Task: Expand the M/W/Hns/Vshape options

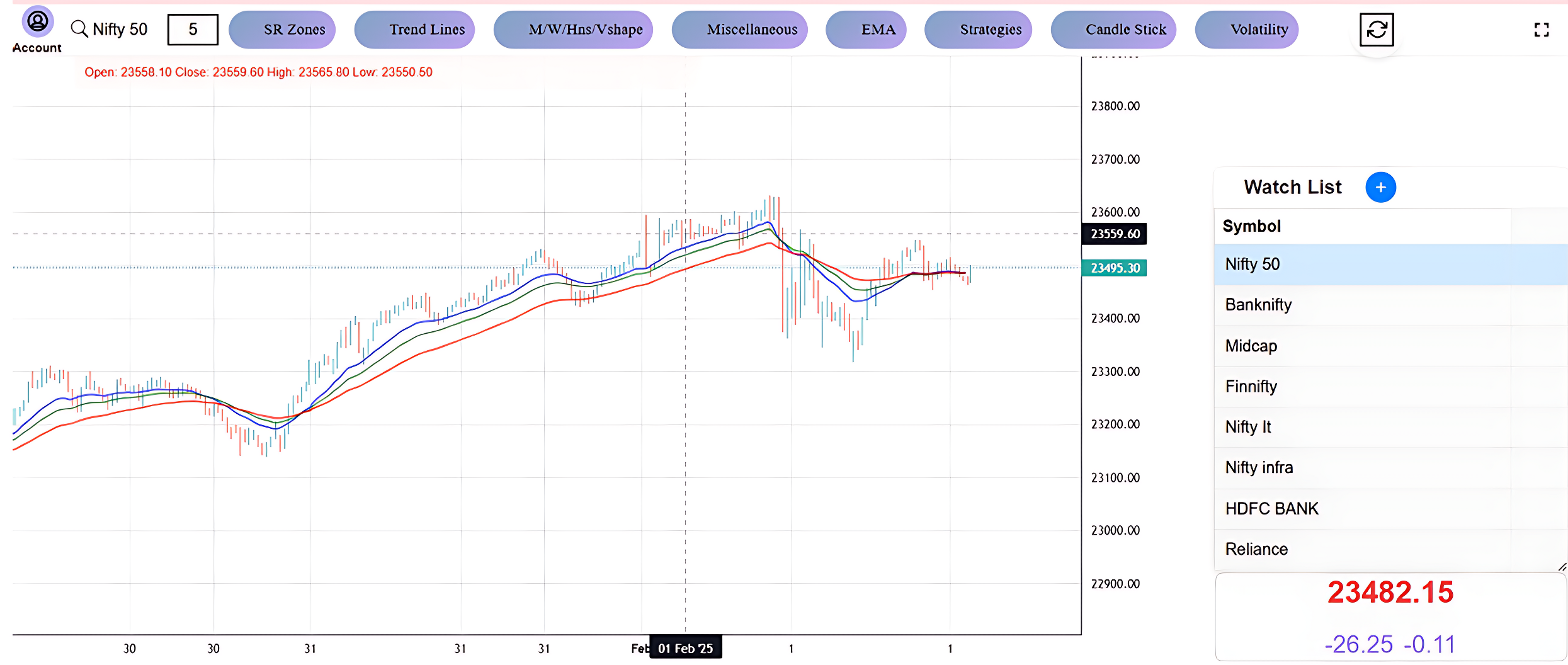Action: [x=573, y=30]
